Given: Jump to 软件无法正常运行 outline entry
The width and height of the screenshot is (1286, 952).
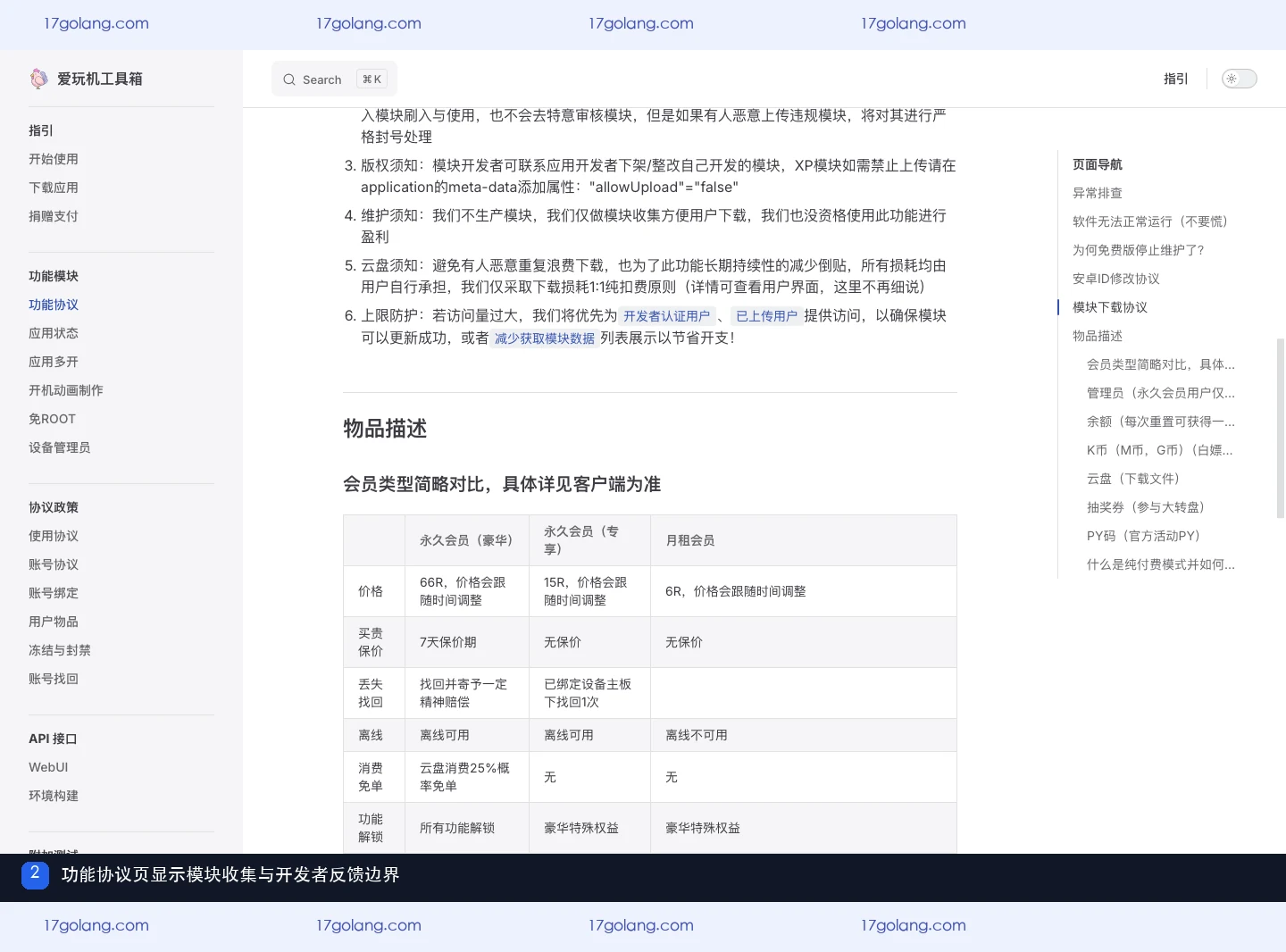Looking at the screenshot, I should tap(1150, 221).
